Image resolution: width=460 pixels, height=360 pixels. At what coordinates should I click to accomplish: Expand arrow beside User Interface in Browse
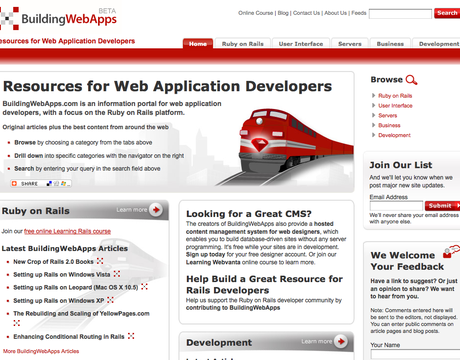pyautogui.click(x=373, y=106)
